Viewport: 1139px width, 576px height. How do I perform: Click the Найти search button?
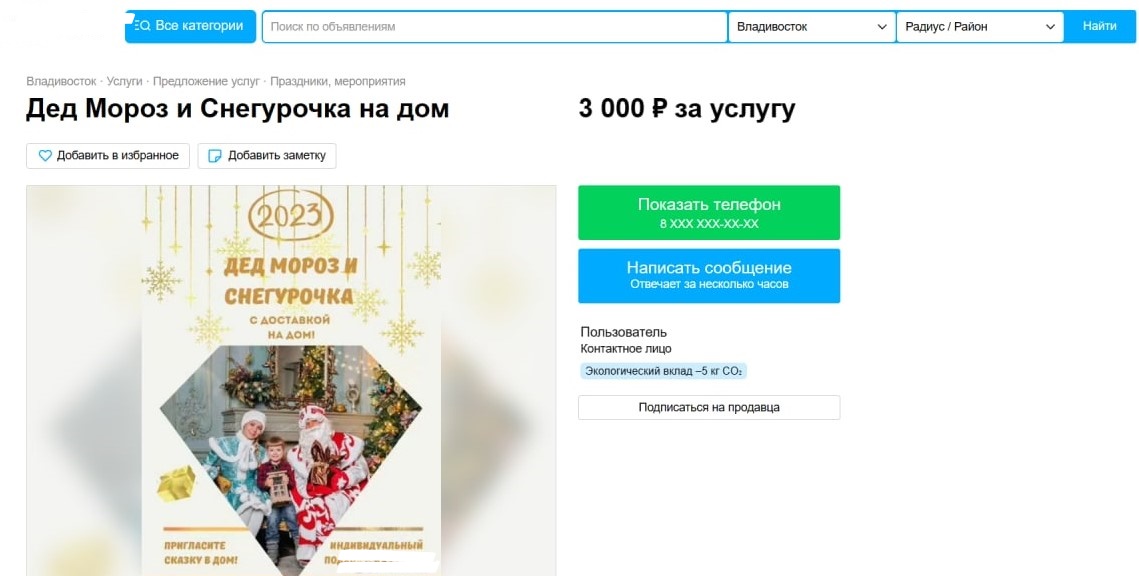coord(1099,26)
